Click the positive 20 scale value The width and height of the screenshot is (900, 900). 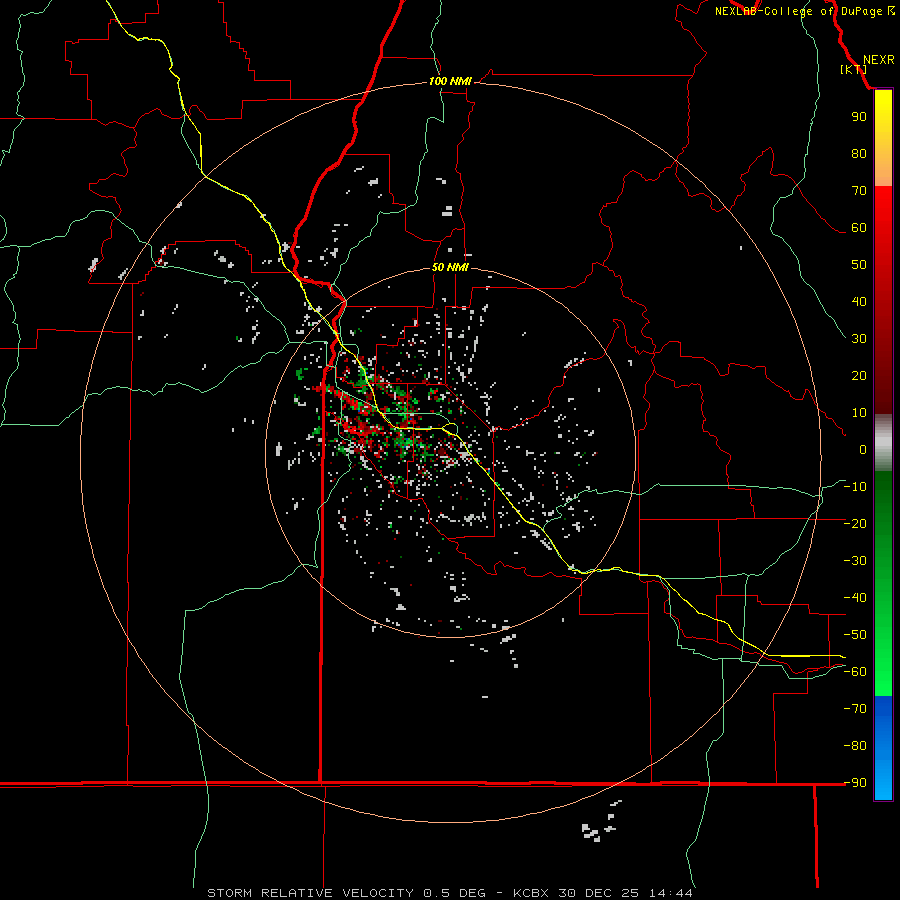coord(859,375)
